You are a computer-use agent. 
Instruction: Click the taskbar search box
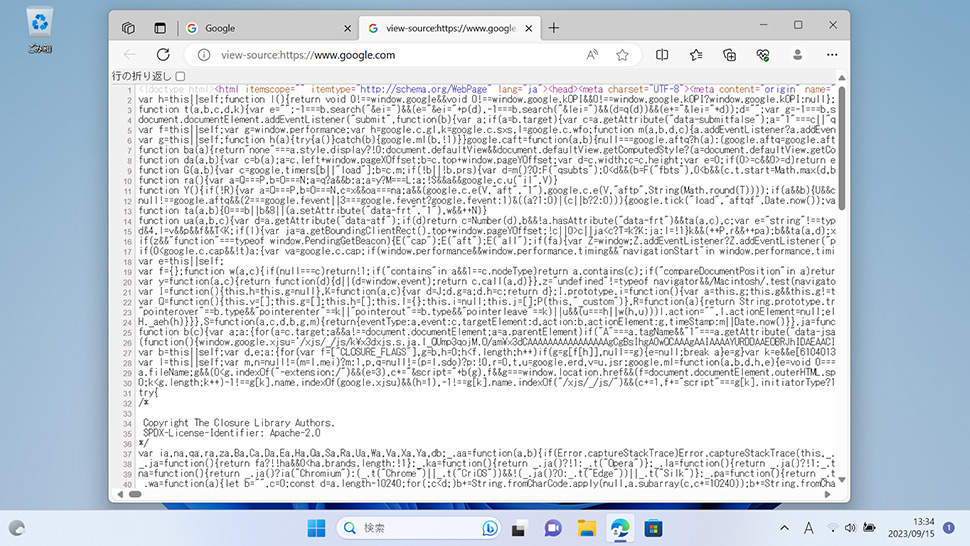click(x=418, y=528)
